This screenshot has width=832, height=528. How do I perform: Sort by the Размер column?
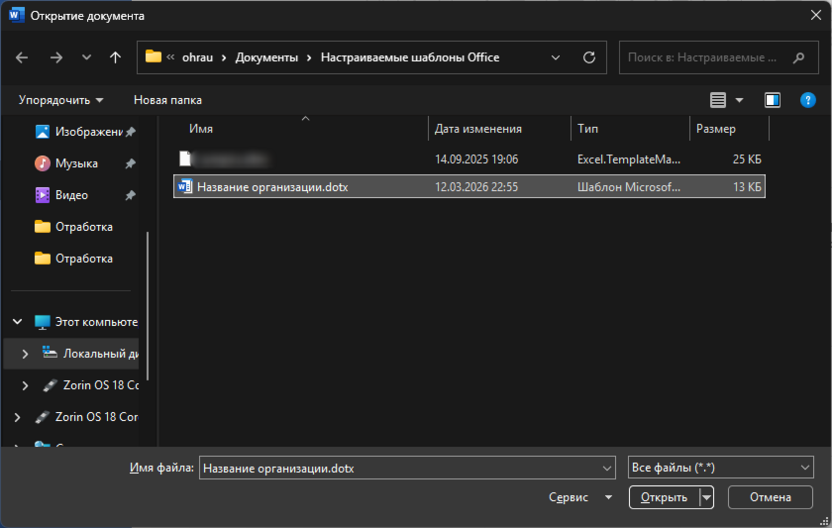(x=716, y=128)
